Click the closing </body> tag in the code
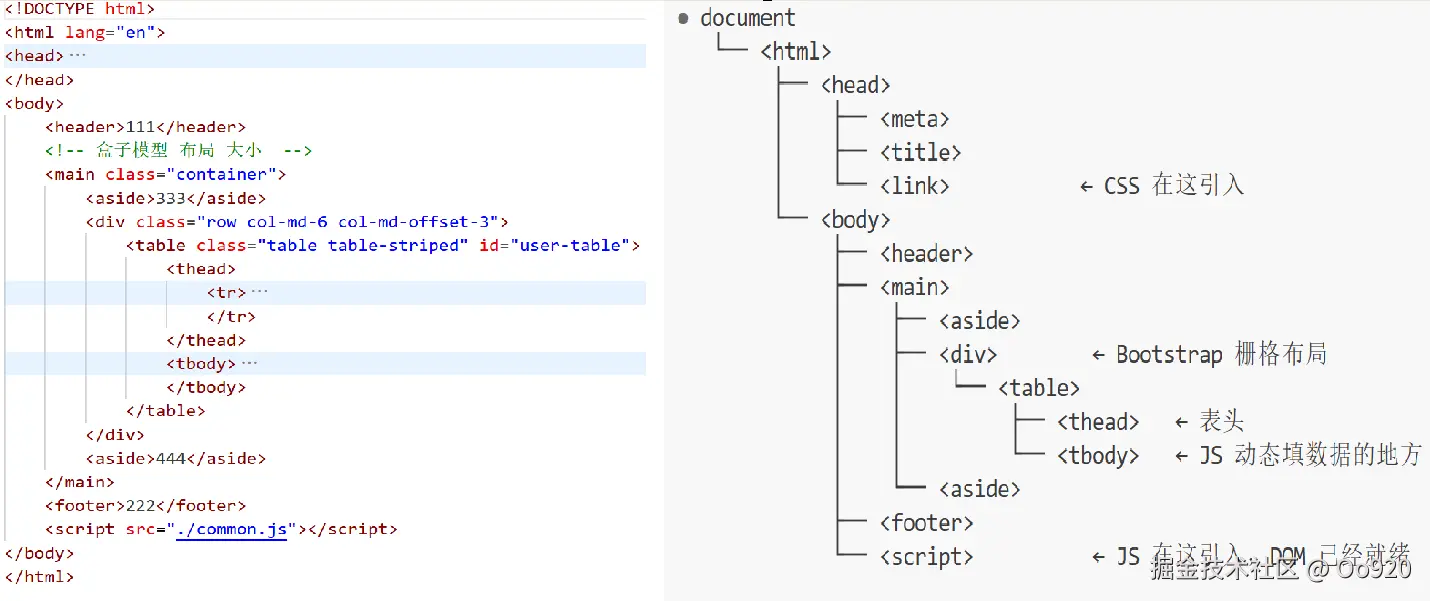This screenshot has width=1430, height=601. pos(39,553)
